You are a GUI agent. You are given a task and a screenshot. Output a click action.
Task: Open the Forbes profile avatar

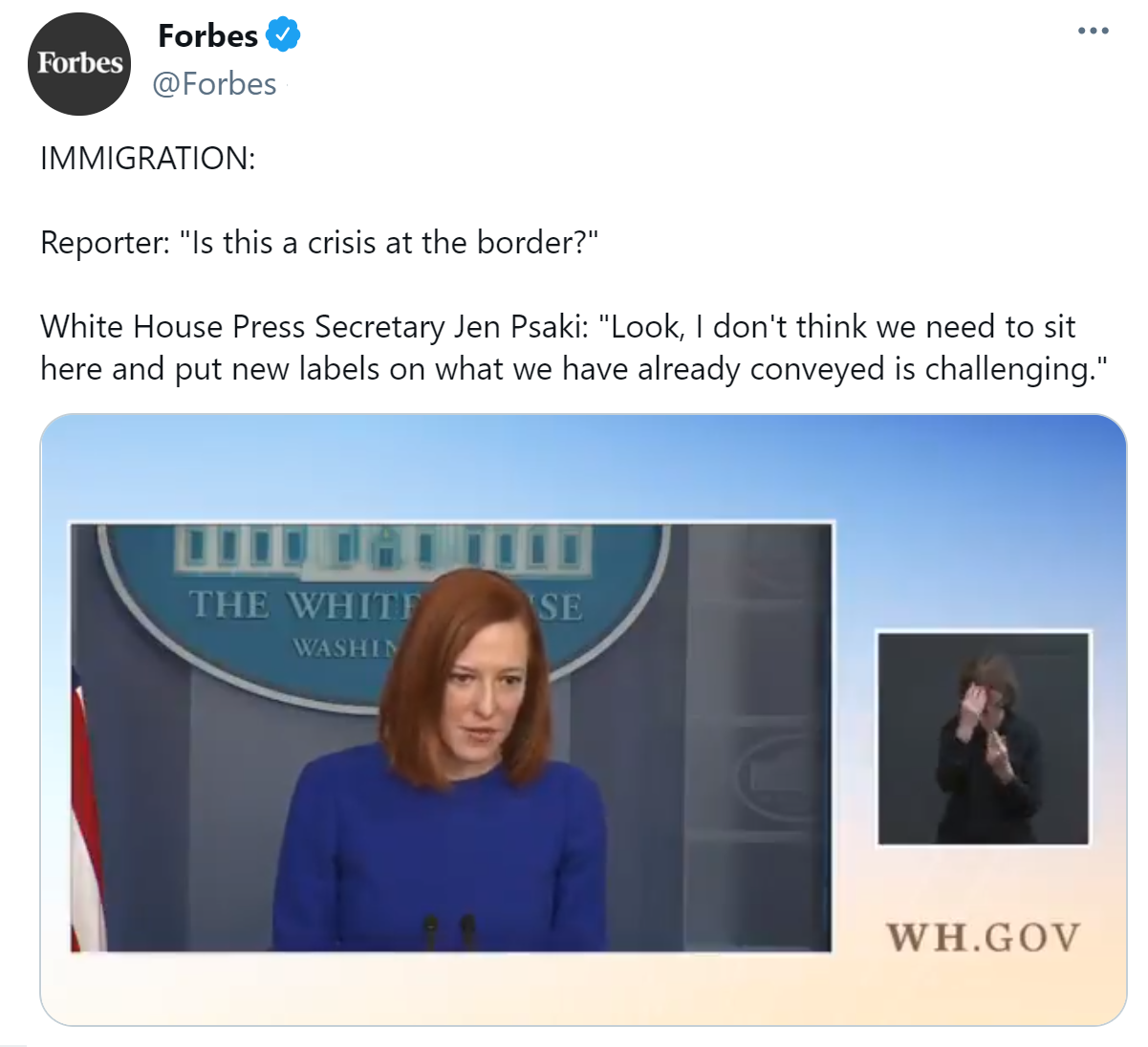click(x=79, y=64)
